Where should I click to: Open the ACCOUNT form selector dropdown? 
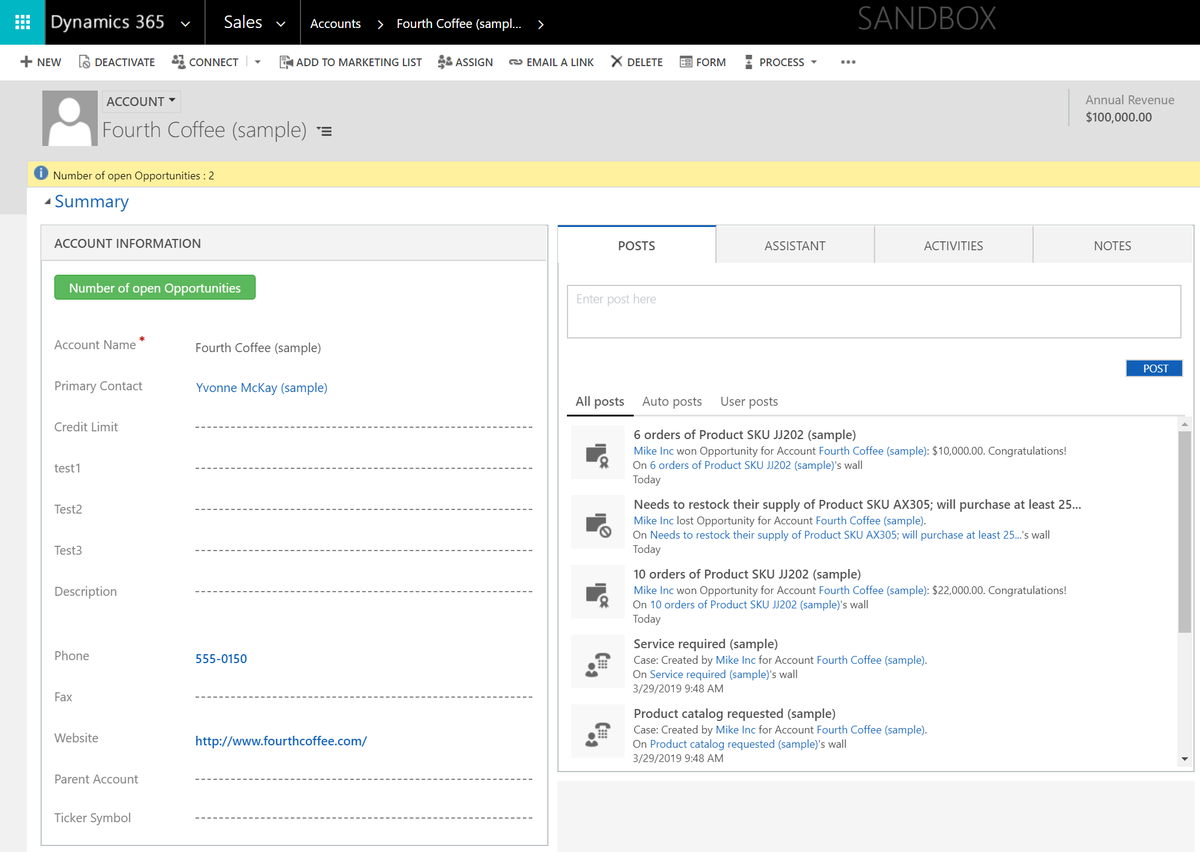141,101
